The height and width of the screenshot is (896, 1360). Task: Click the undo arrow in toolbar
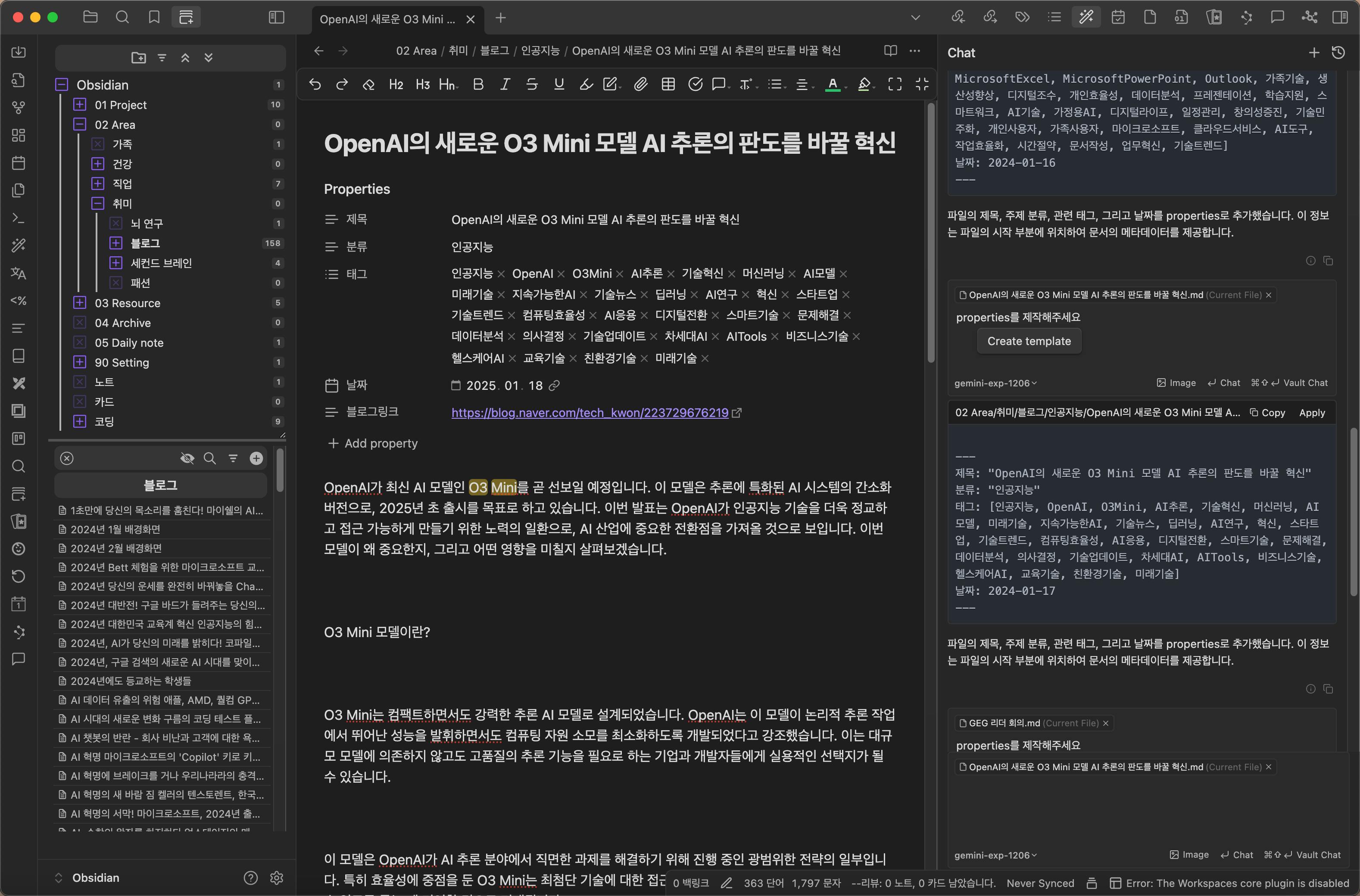pyautogui.click(x=315, y=84)
